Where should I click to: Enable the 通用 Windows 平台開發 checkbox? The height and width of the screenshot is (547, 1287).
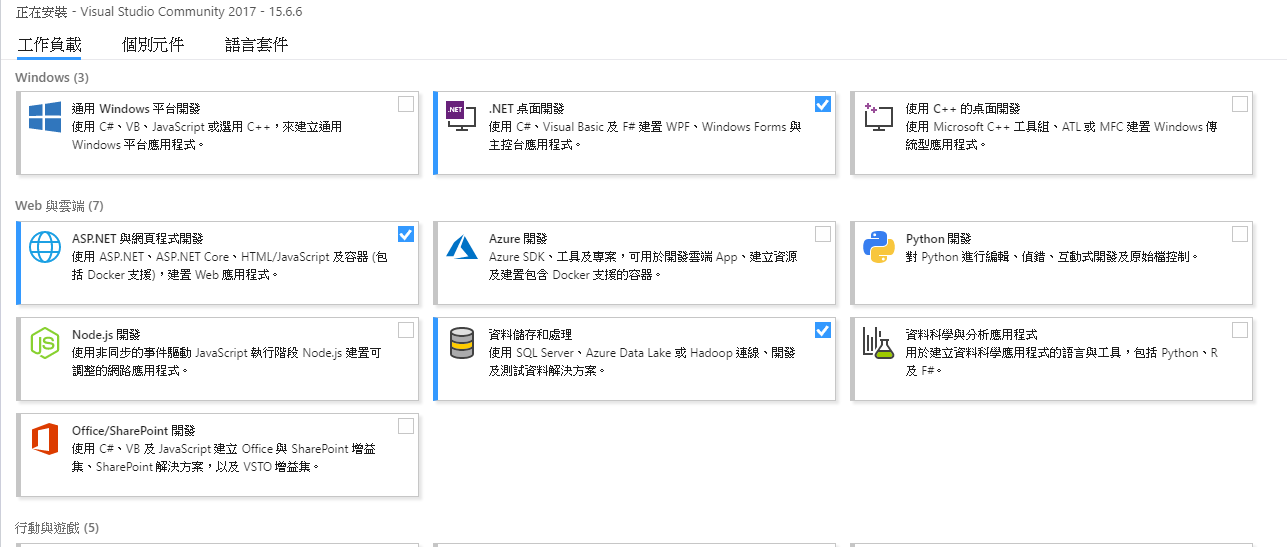coord(406,104)
